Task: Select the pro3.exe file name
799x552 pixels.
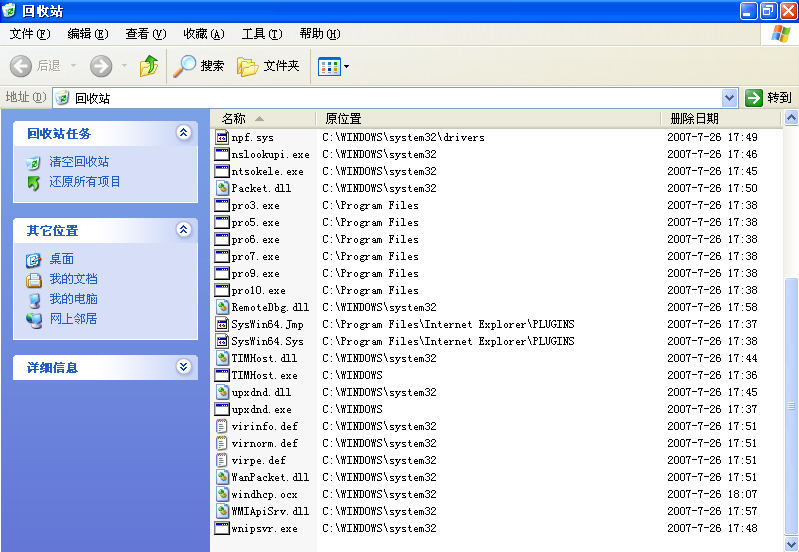Action: tap(255, 205)
